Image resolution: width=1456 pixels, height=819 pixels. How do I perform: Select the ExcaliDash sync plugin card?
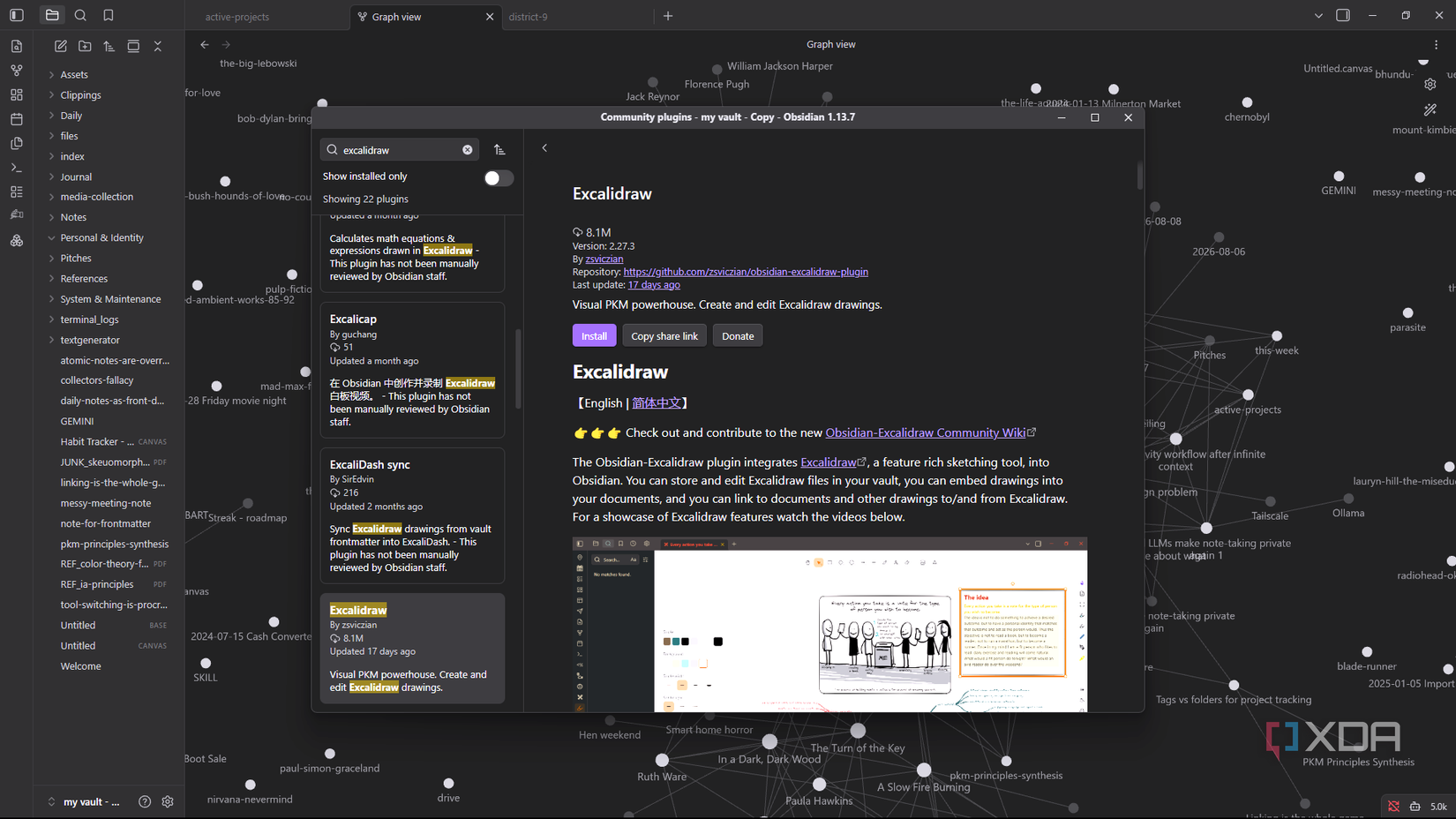pos(412,515)
